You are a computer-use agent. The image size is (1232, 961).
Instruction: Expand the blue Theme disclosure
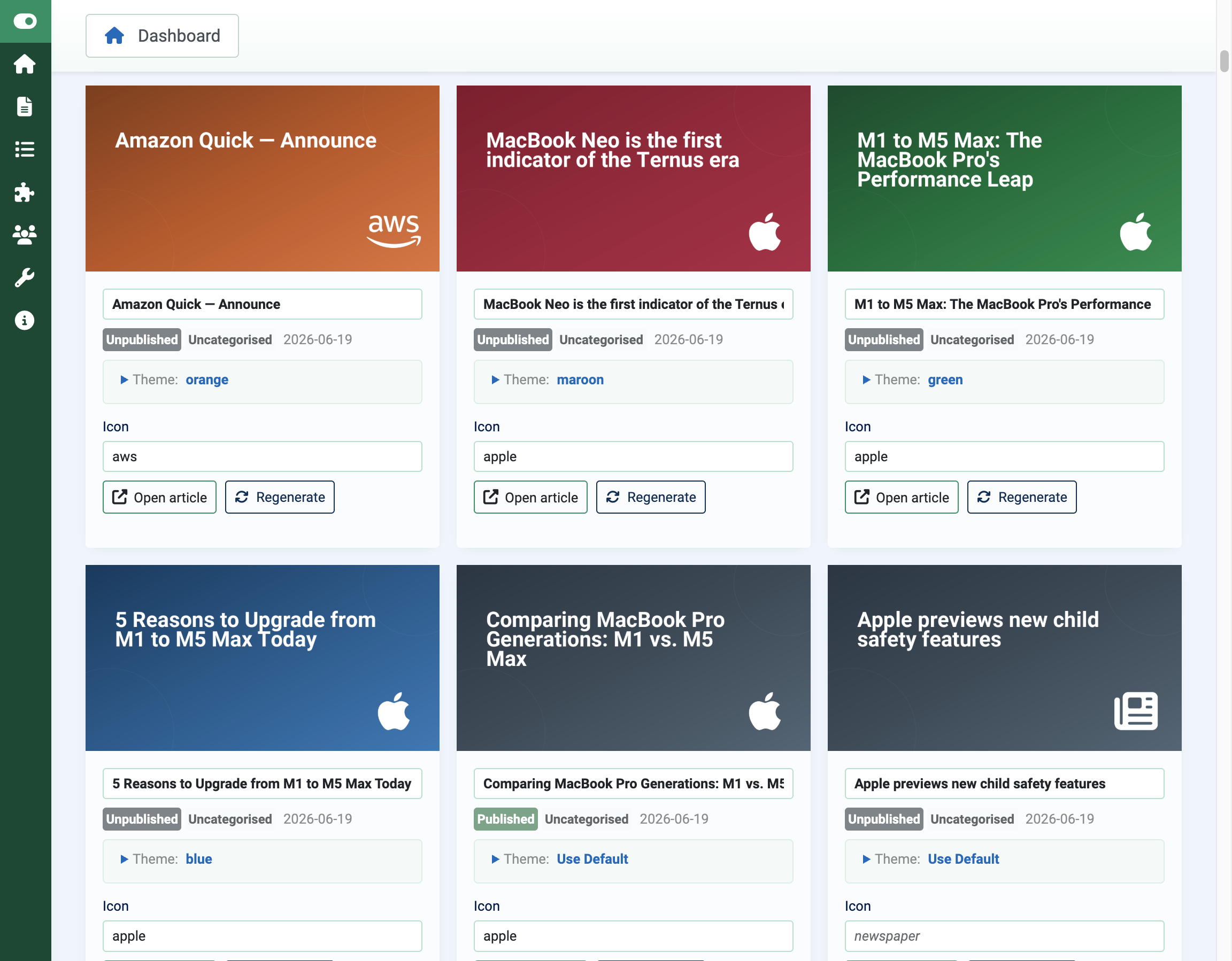pyautogui.click(x=166, y=859)
